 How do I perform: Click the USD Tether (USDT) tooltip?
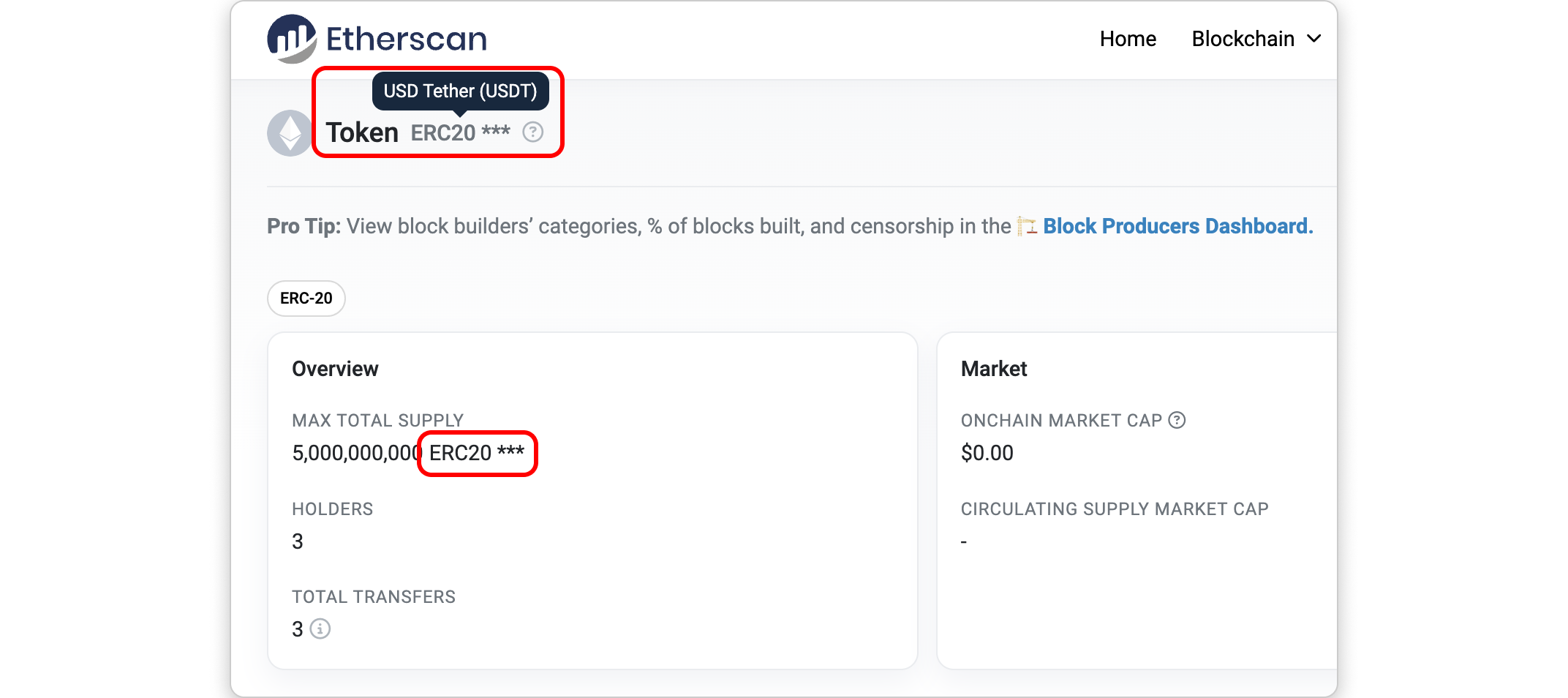click(x=460, y=91)
